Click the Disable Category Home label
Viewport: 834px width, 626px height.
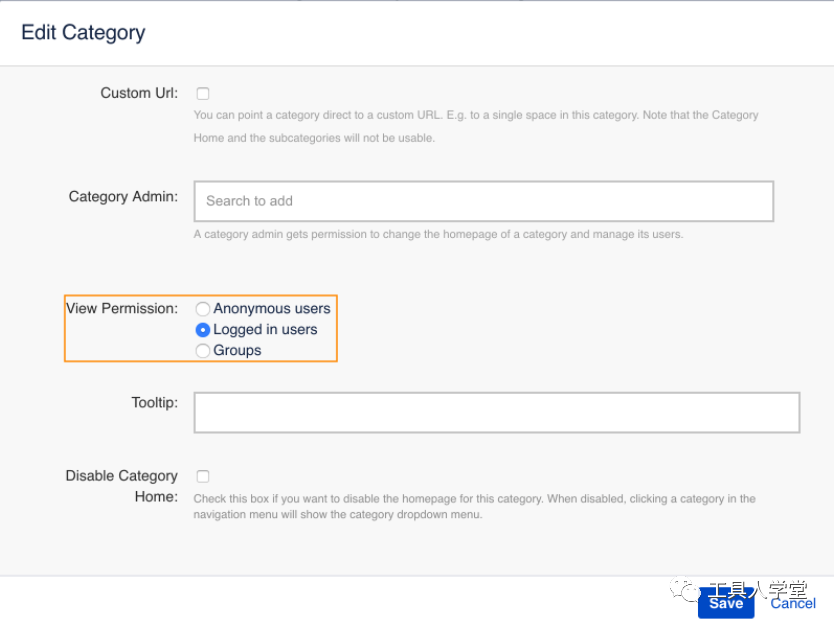[122, 486]
